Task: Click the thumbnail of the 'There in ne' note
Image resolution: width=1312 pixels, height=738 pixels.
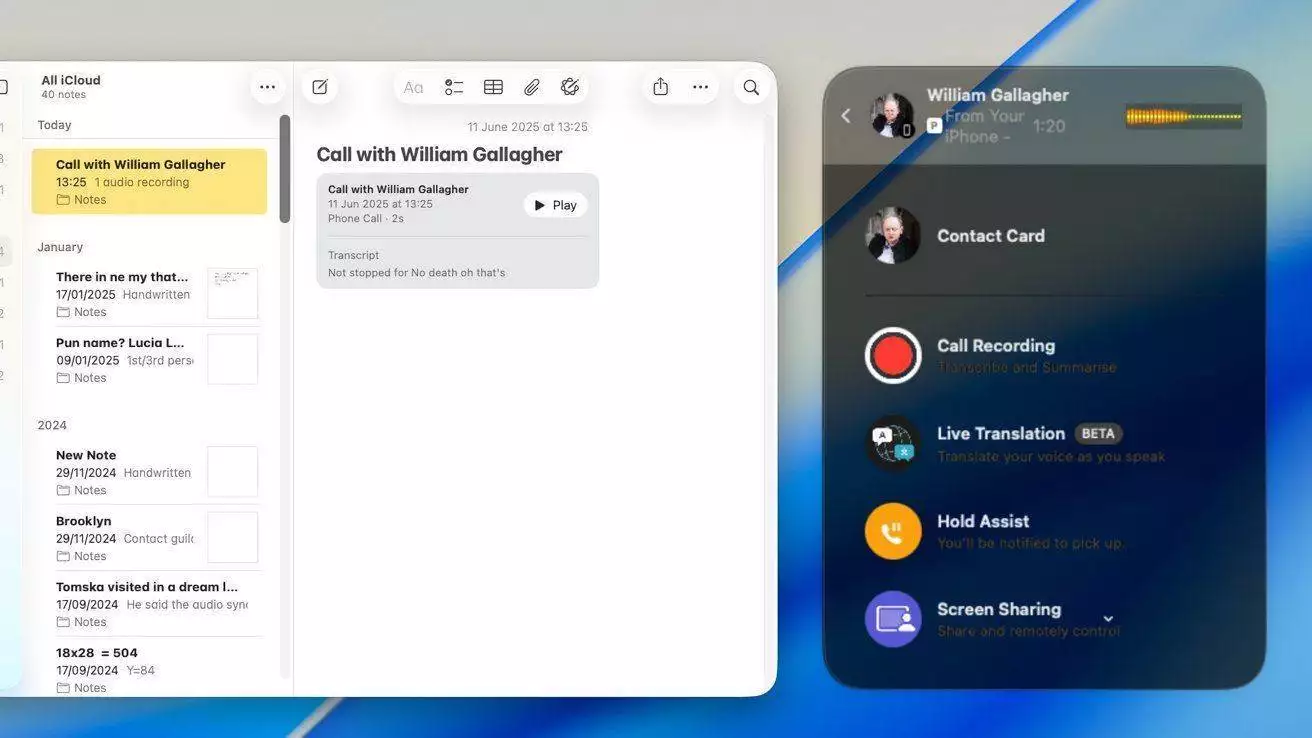Action: (x=233, y=293)
